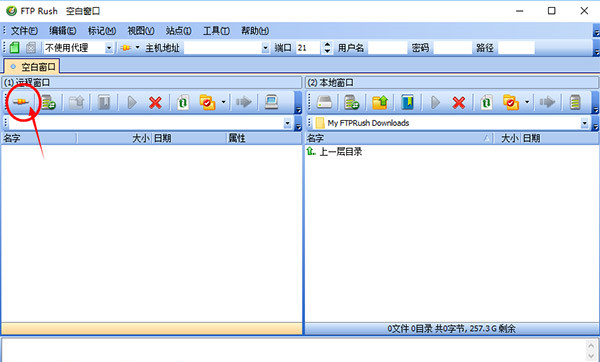This screenshot has height=362, width=600.
Task: Open the remote path dropdown arrow
Action: point(287,123)
